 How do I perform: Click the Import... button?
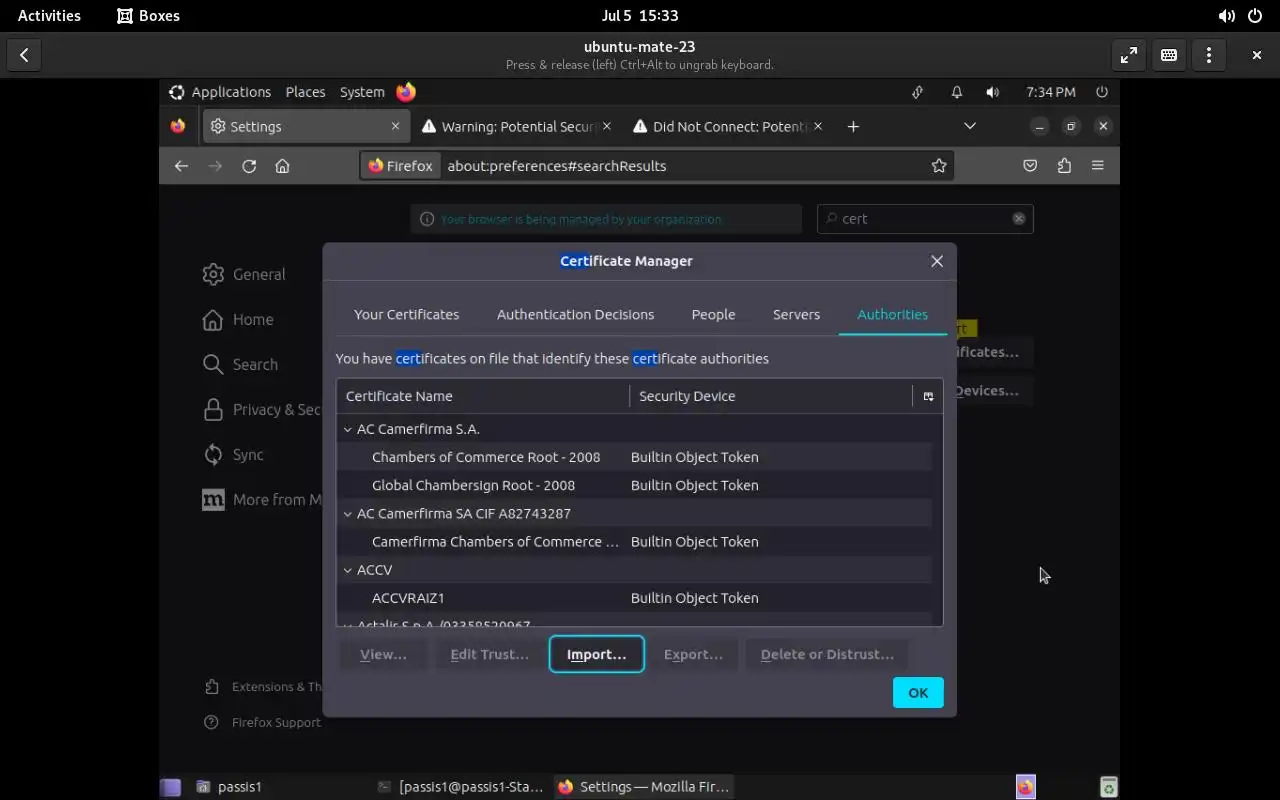(596, 654)
